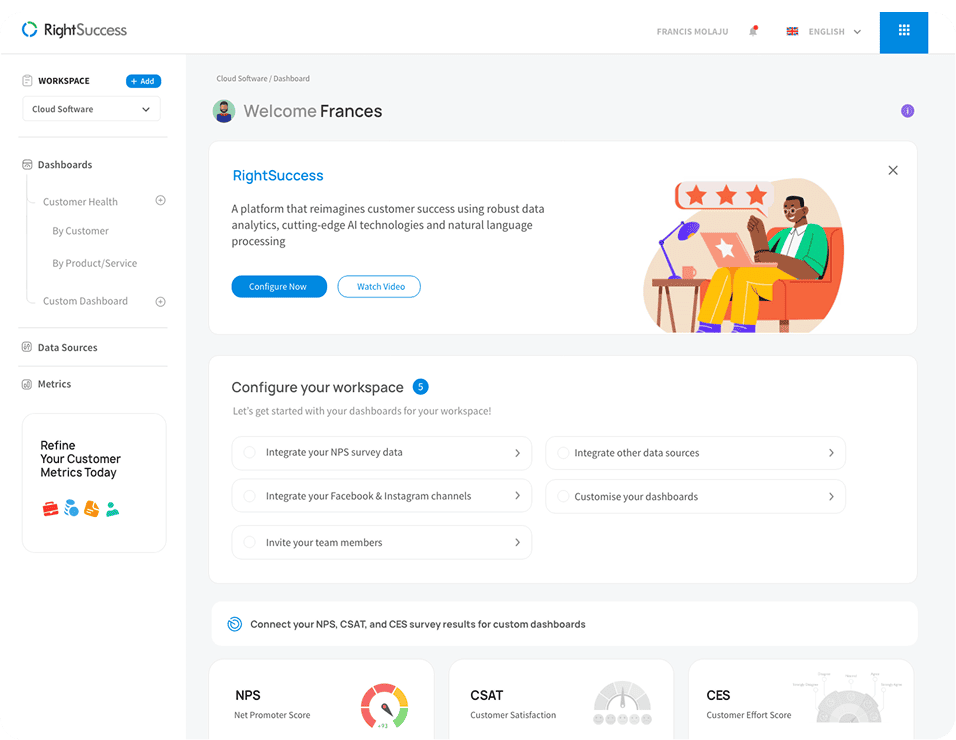Click the RightSuccess logo
The image size is (956, 740).
[75, 30]
